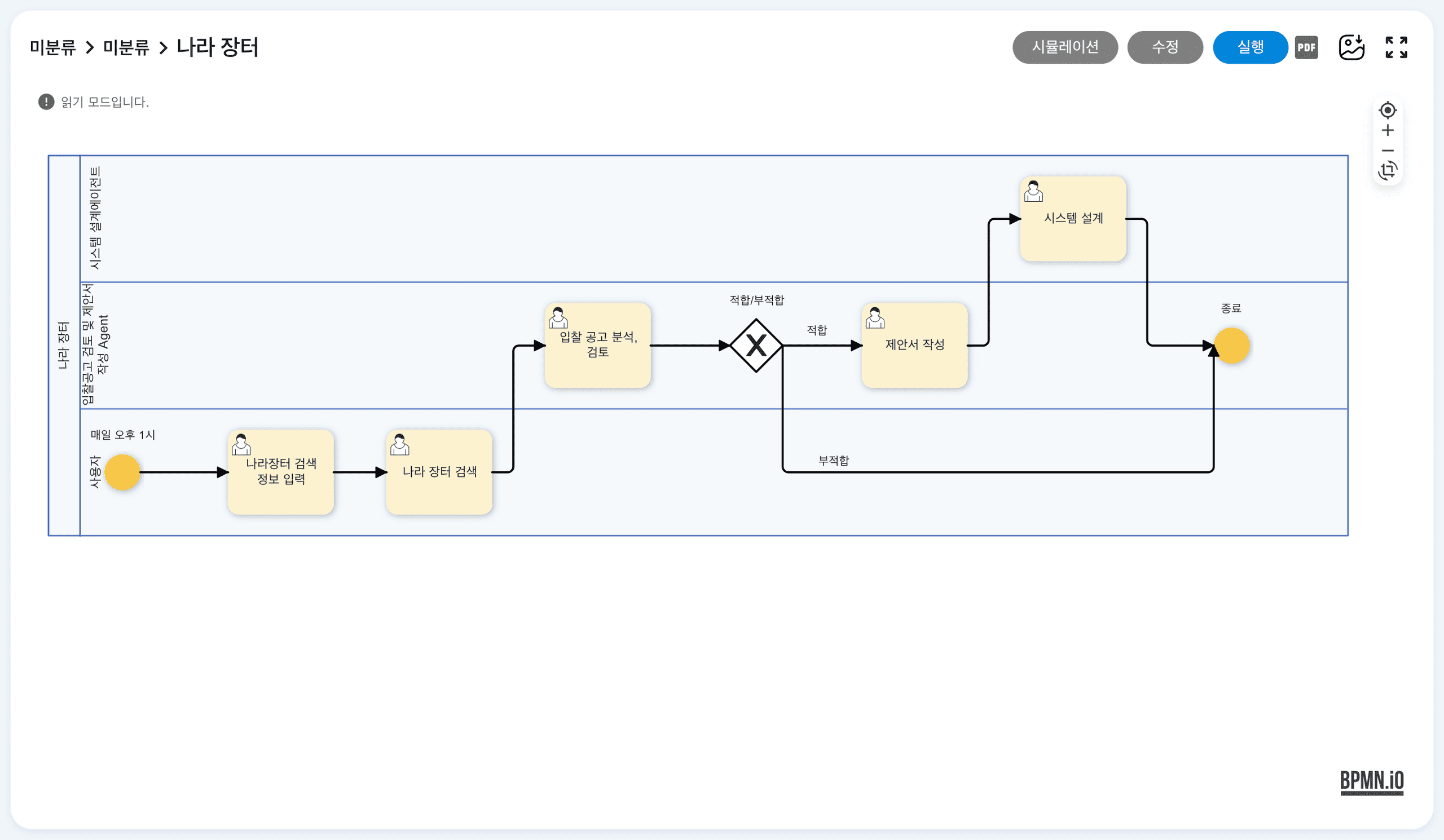This screenshot has height=840, width=1444.
Task: Click the 수정 edit button
Action: click(1165, 47)
